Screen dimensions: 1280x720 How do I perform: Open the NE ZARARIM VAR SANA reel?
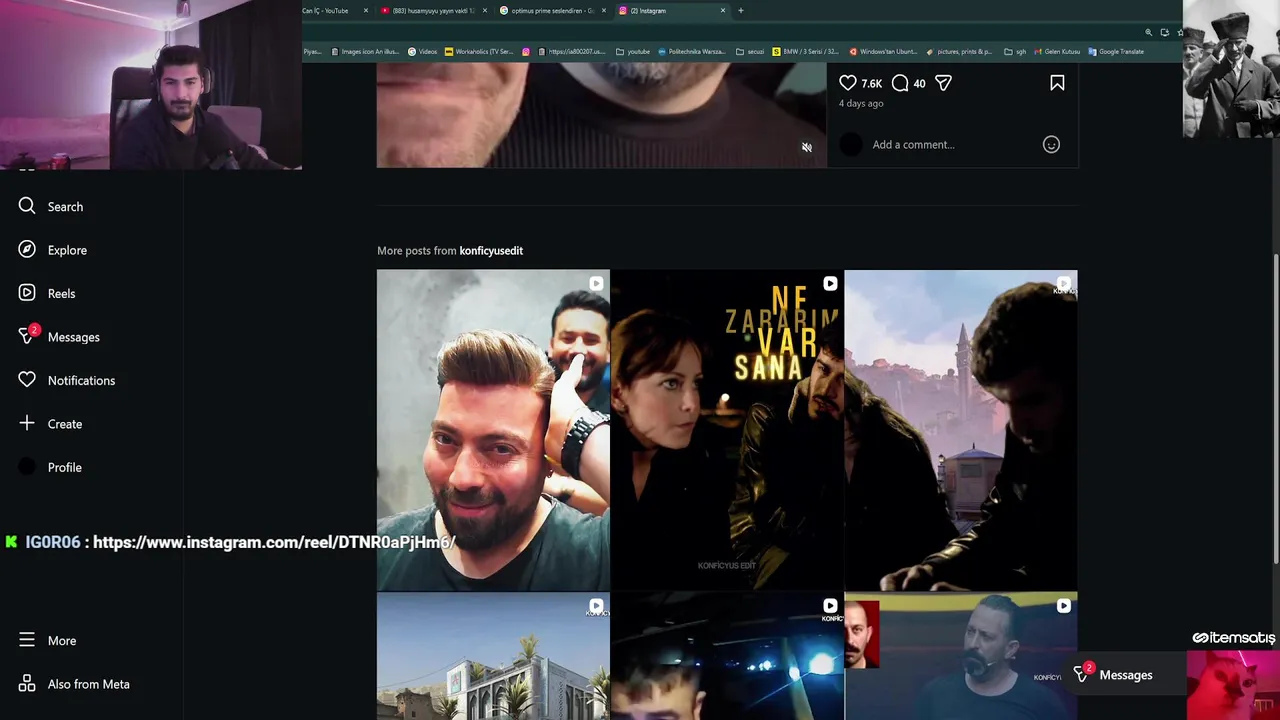(727, 430)
